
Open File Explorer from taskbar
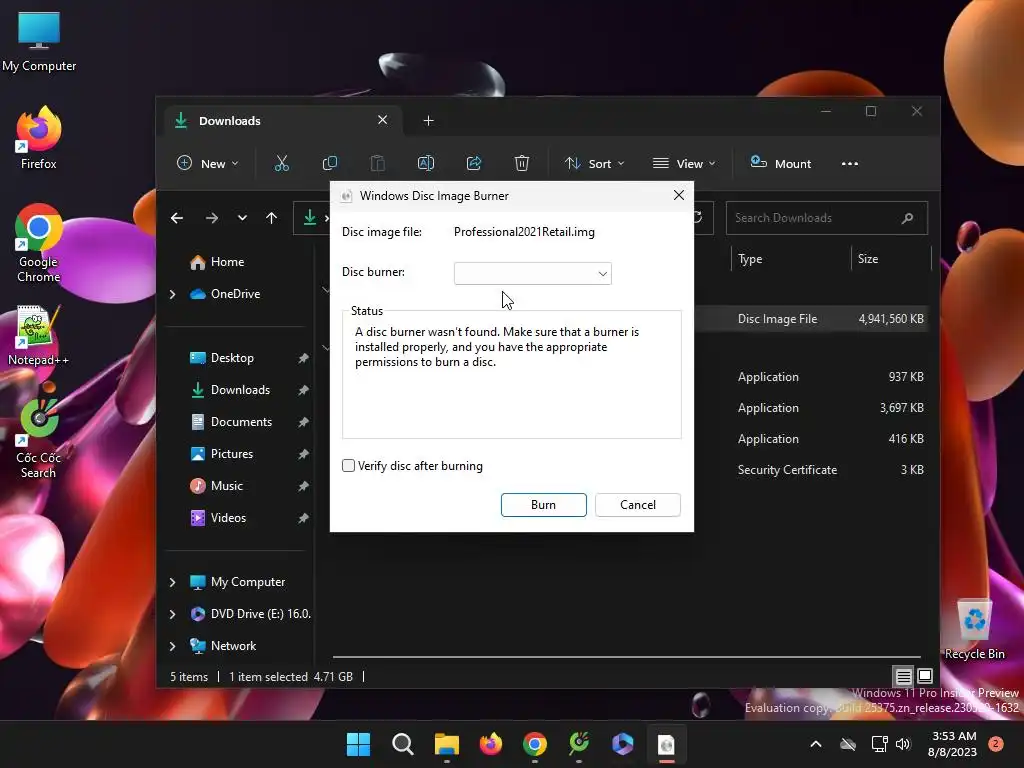[x=447, y=744]
